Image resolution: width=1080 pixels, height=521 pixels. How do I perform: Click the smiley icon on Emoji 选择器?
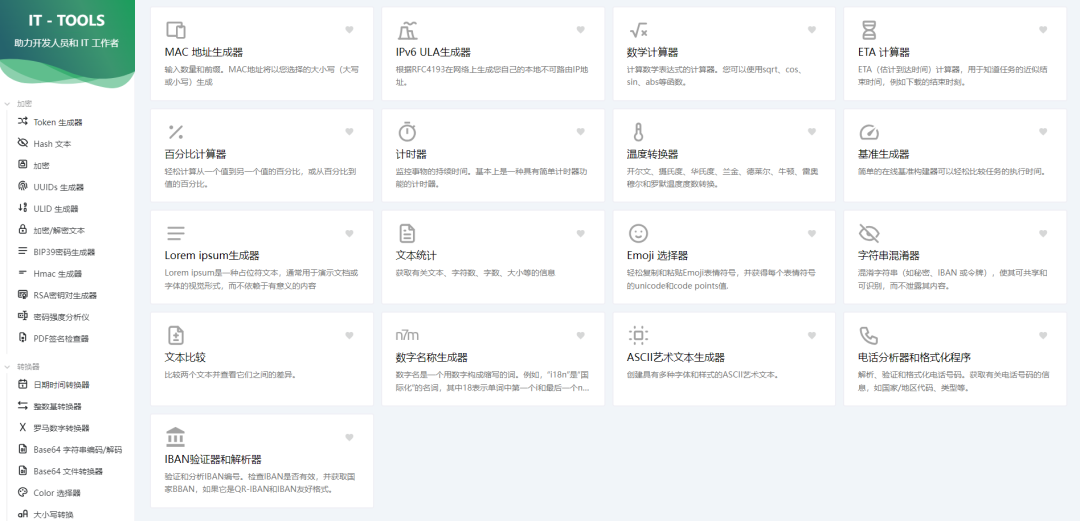point(638,233)
